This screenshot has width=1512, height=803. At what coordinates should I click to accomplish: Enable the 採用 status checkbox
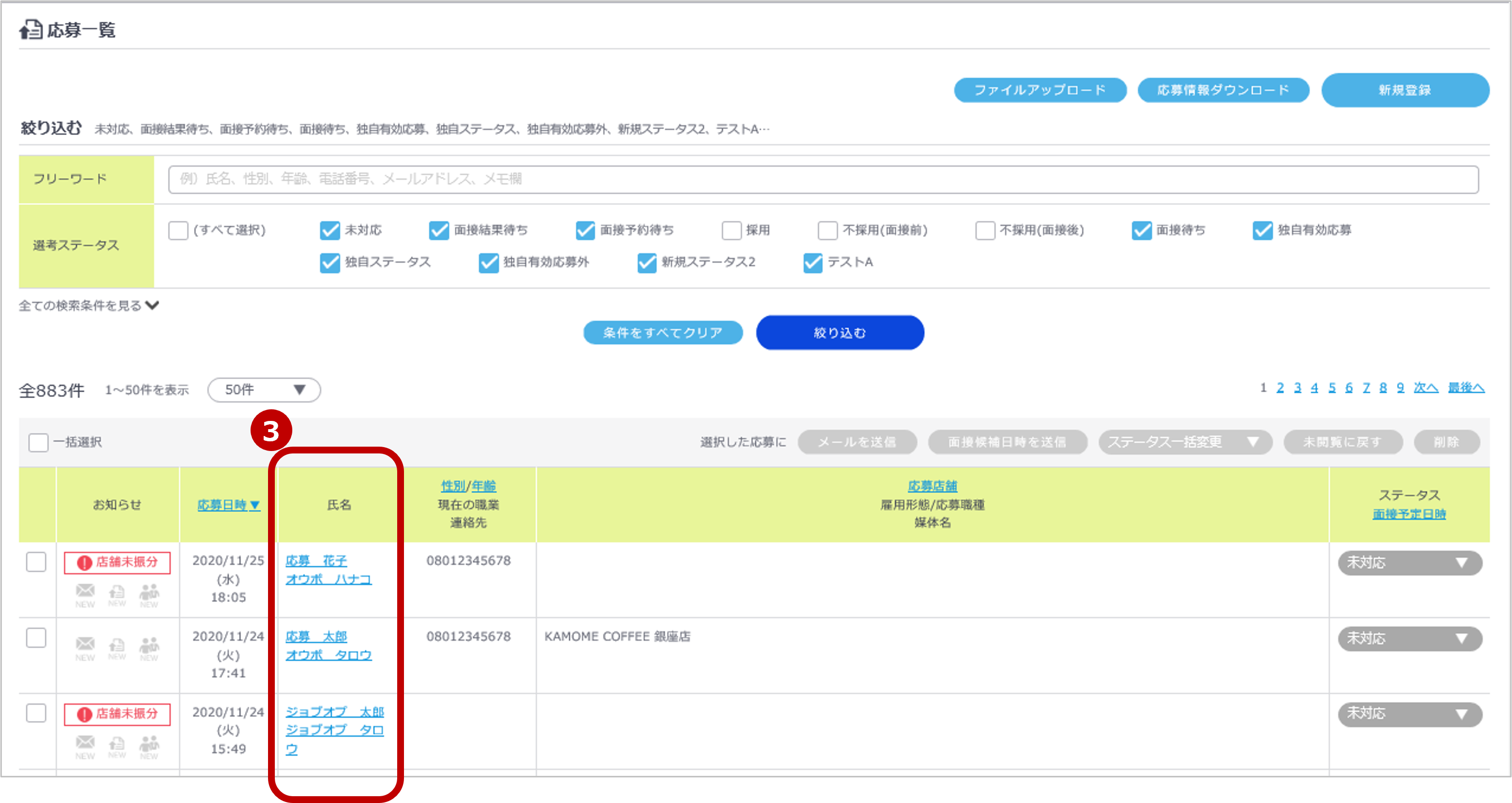click(731, 230)
